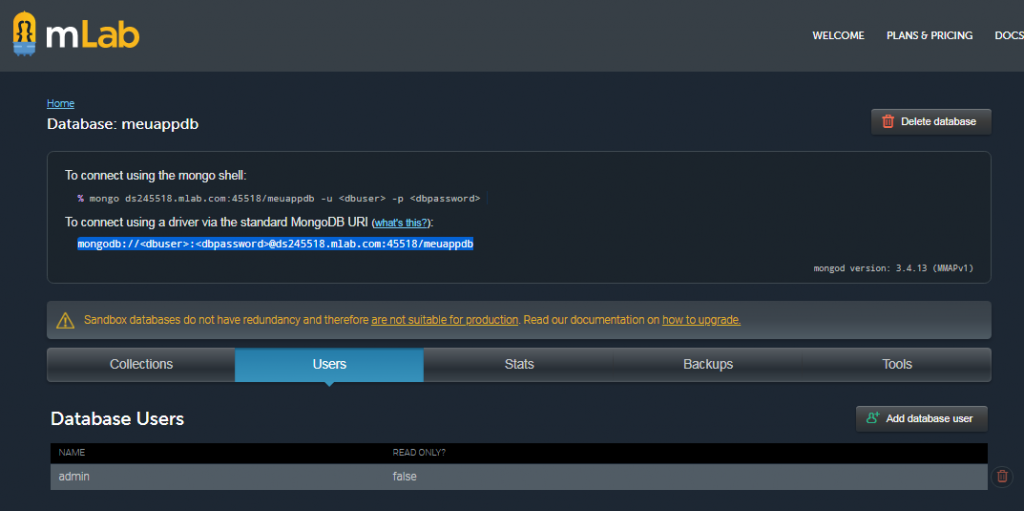Open WELCOME in top navigation
This screenshot has width=1024, height=511.
(838, 36)
